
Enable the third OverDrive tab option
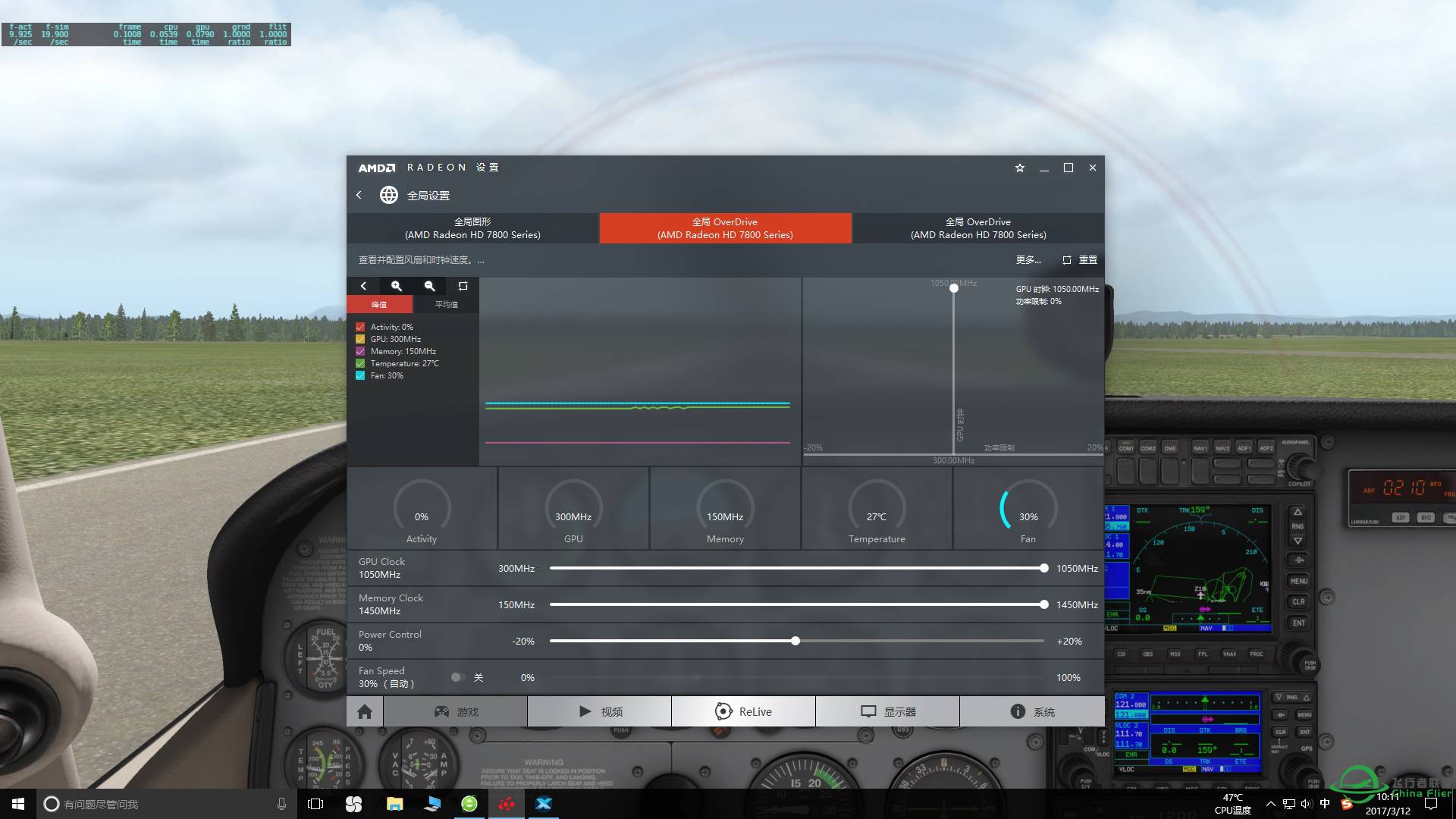pos(978,227)
